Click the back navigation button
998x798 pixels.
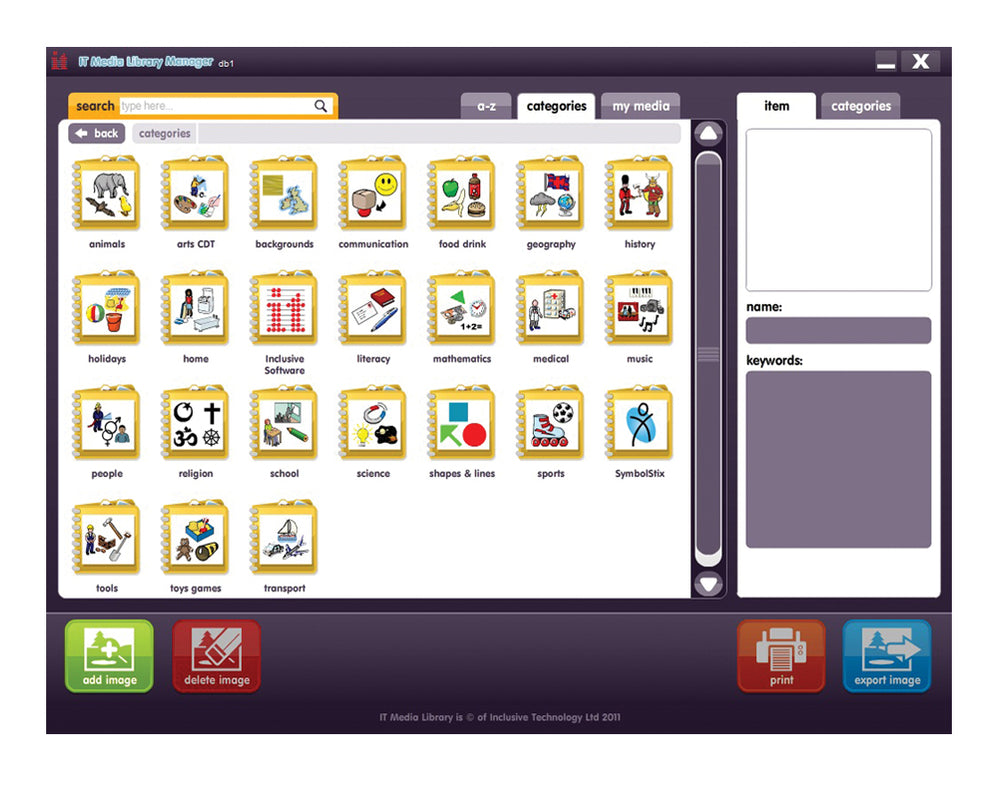coord(96,133)
